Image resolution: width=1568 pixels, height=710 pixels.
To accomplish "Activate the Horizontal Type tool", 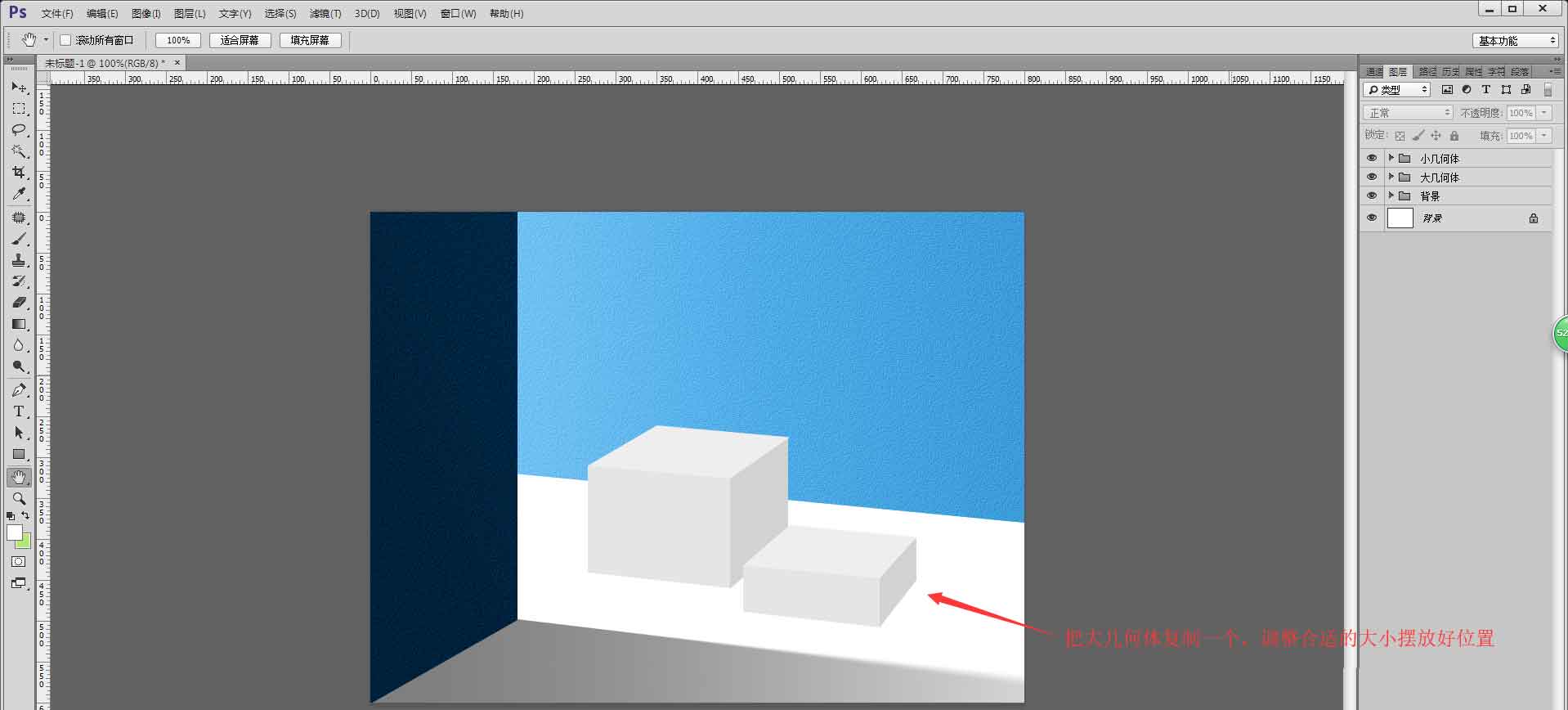I will click(x=19, y=411).
